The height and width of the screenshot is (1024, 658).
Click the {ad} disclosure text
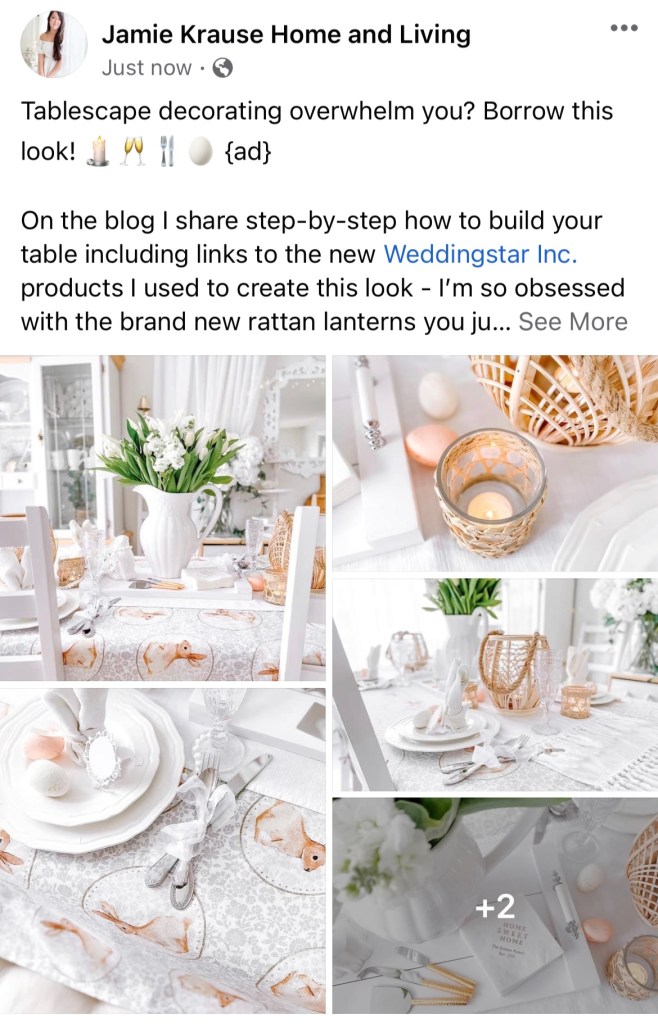[x=247, y=152]
